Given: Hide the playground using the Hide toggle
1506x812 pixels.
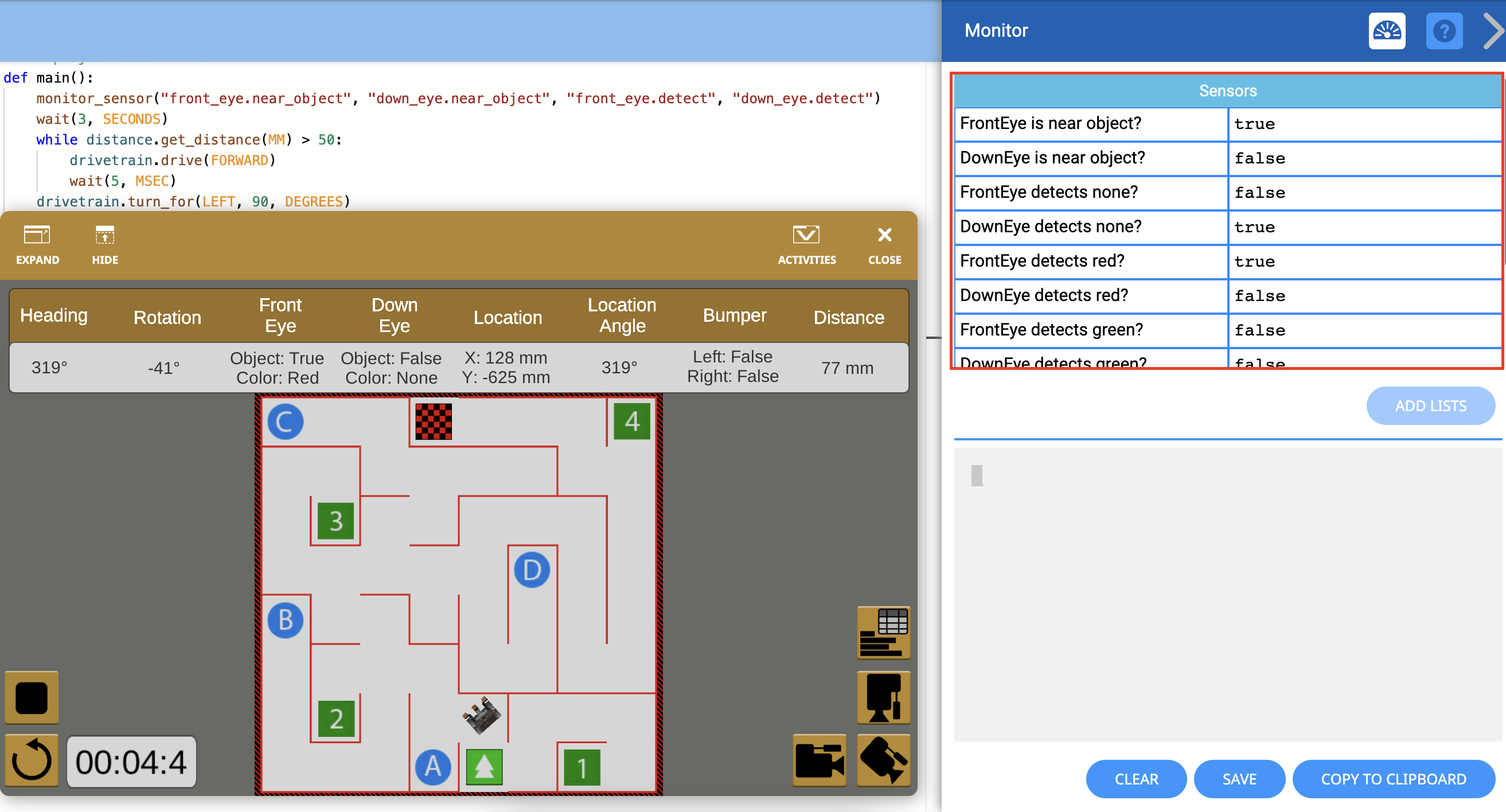Looking at the screenshot, I should click(x=104, y=244).
